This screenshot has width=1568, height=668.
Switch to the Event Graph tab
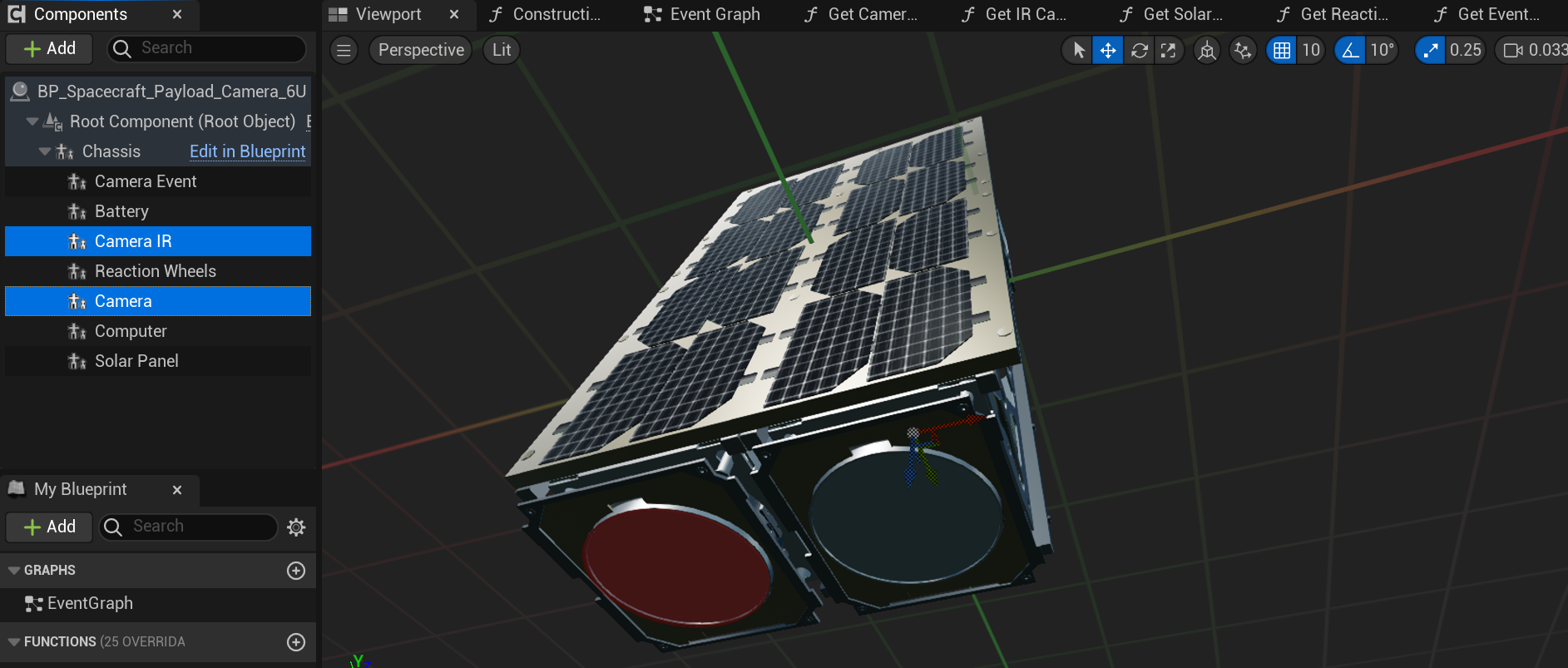703,14
